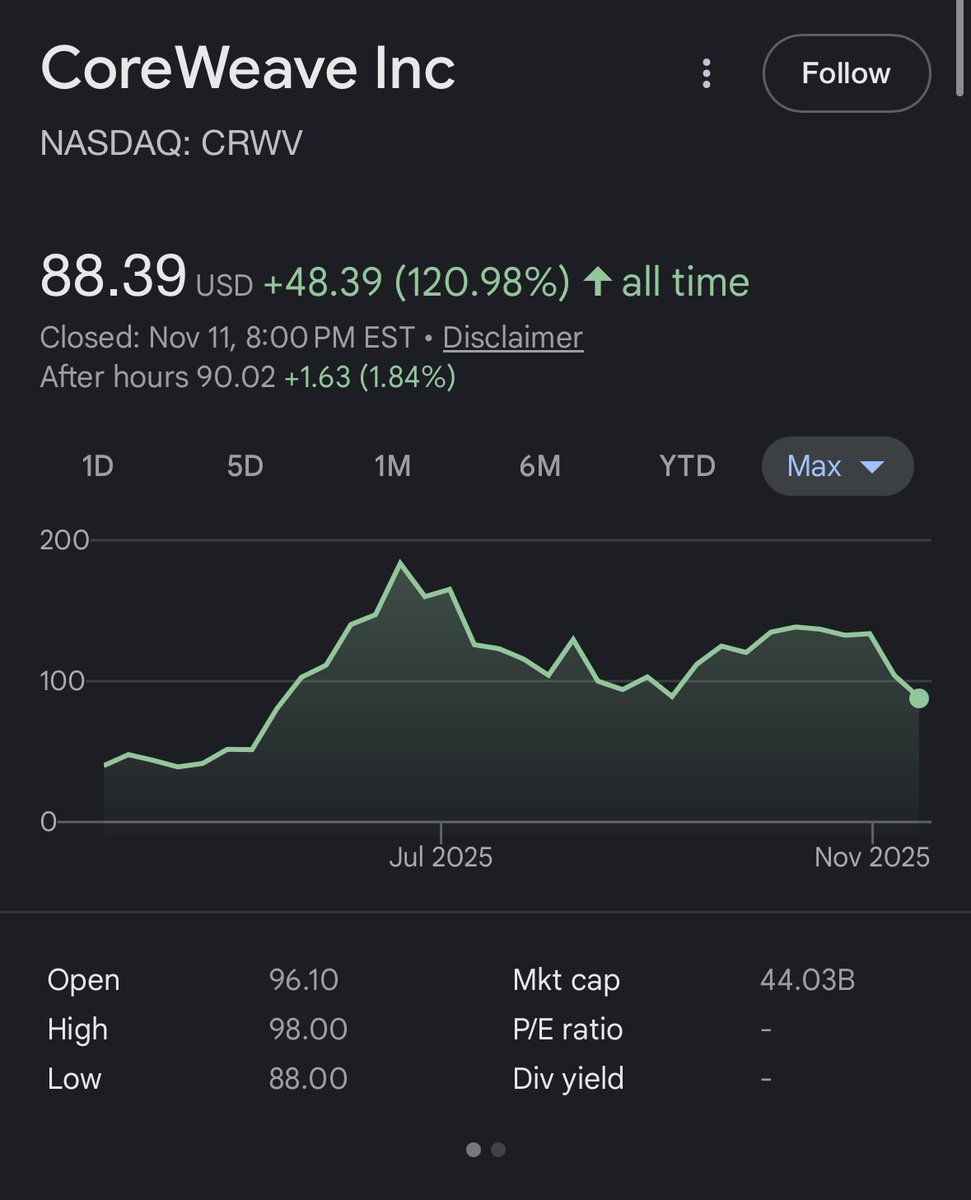Switch chart to YTD range

click(x=687, y=466)
